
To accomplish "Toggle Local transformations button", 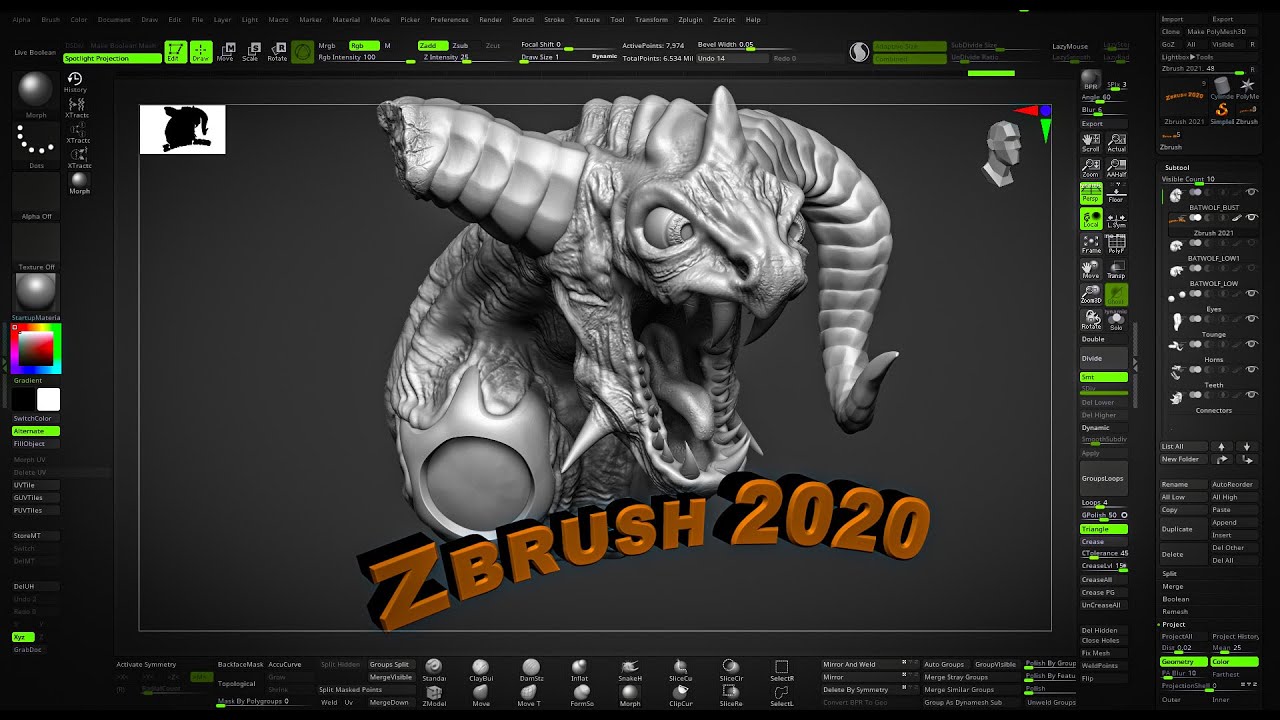I will tap(1091, 219).
